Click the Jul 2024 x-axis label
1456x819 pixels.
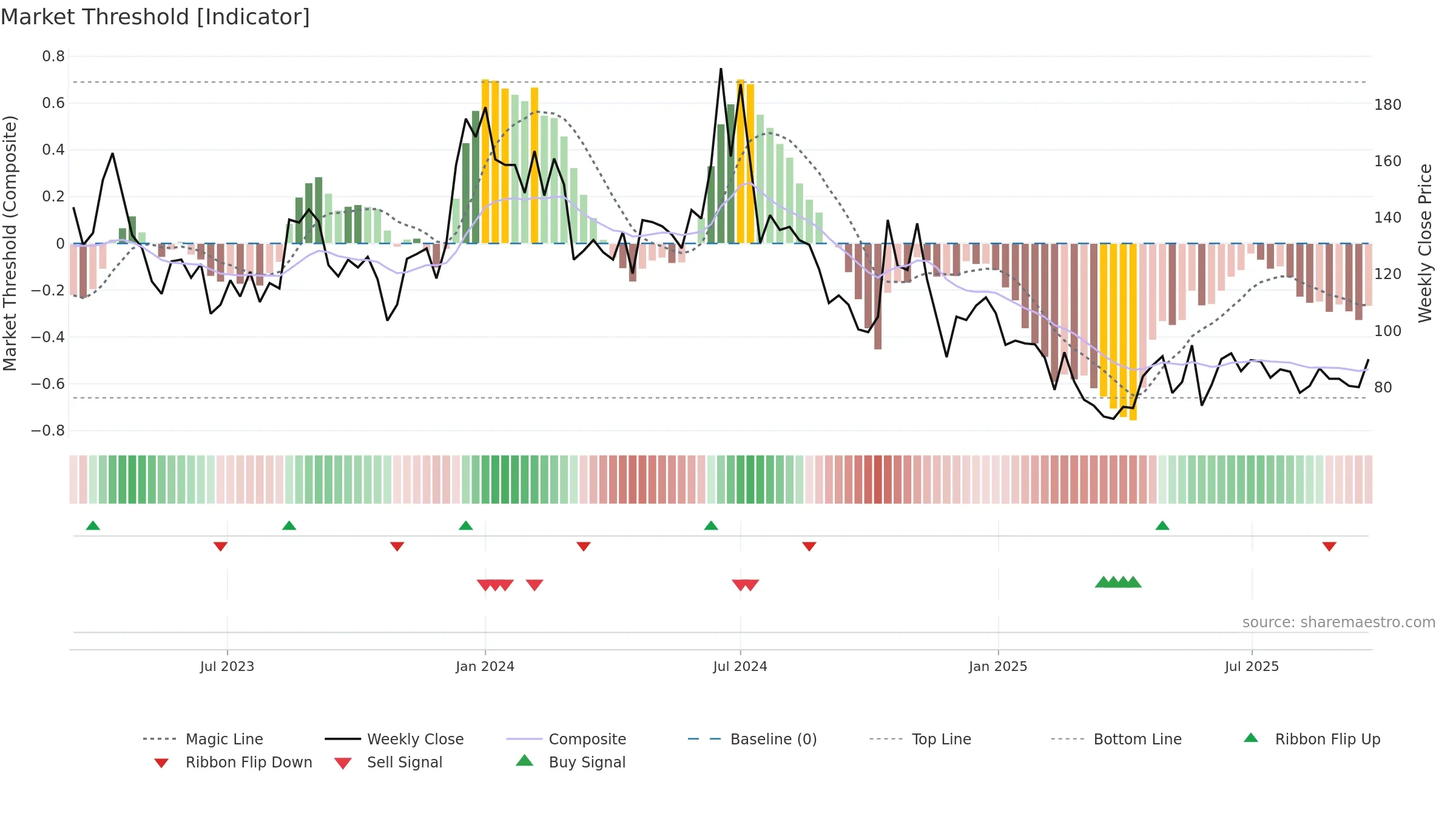point(740,667)
